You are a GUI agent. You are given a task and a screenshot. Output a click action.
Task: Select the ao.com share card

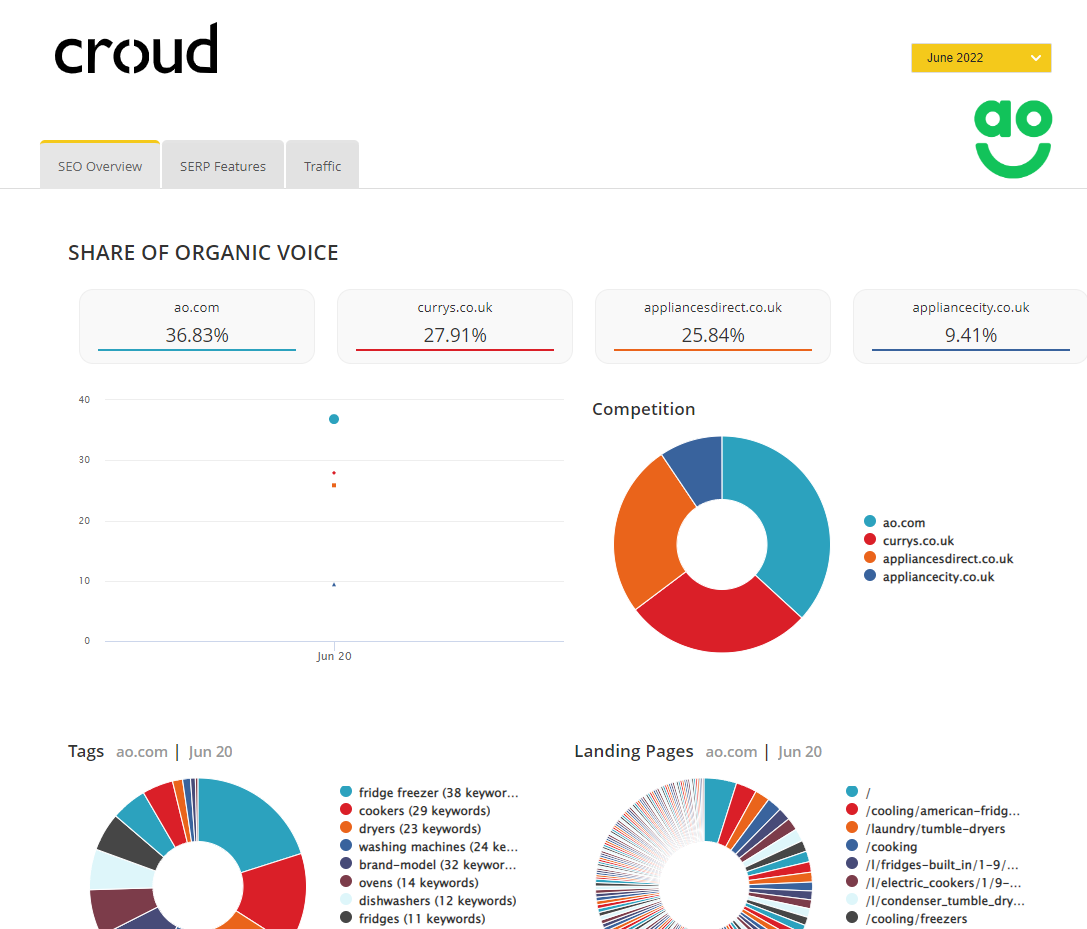click(197, 326)
